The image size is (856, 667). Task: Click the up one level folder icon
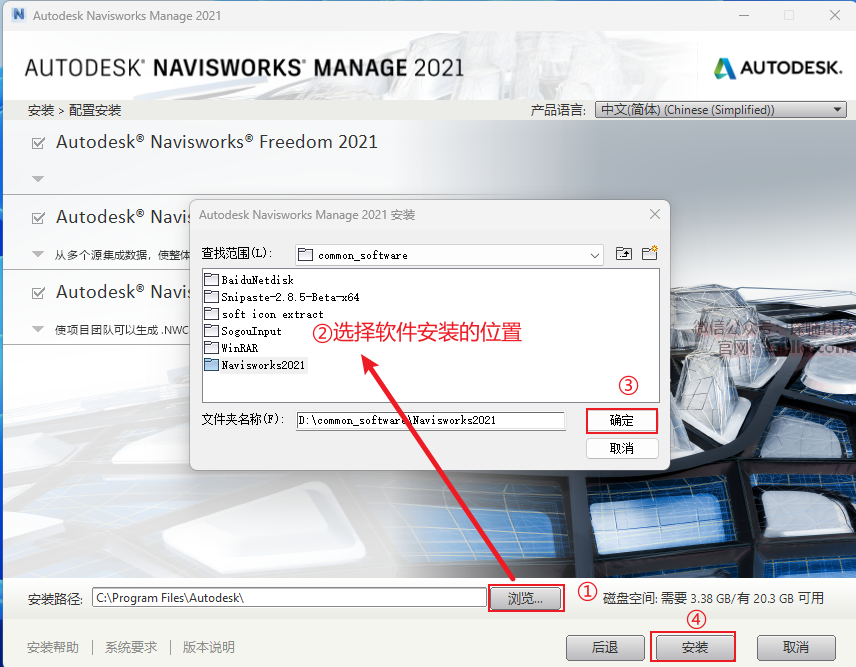(x=623, y=254)
